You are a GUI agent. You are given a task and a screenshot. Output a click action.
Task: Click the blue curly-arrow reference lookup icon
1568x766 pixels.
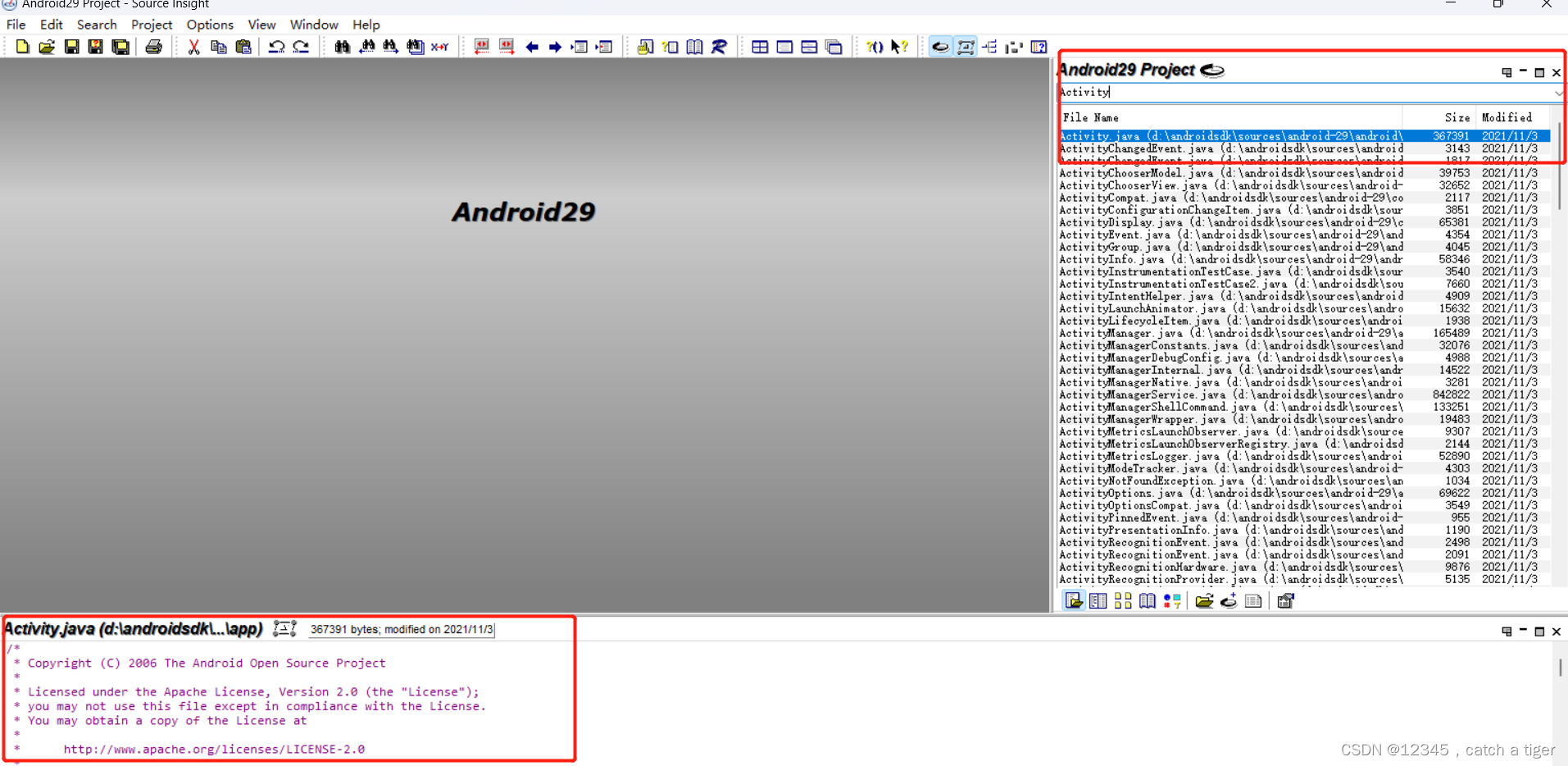click(x=719, y=47)
